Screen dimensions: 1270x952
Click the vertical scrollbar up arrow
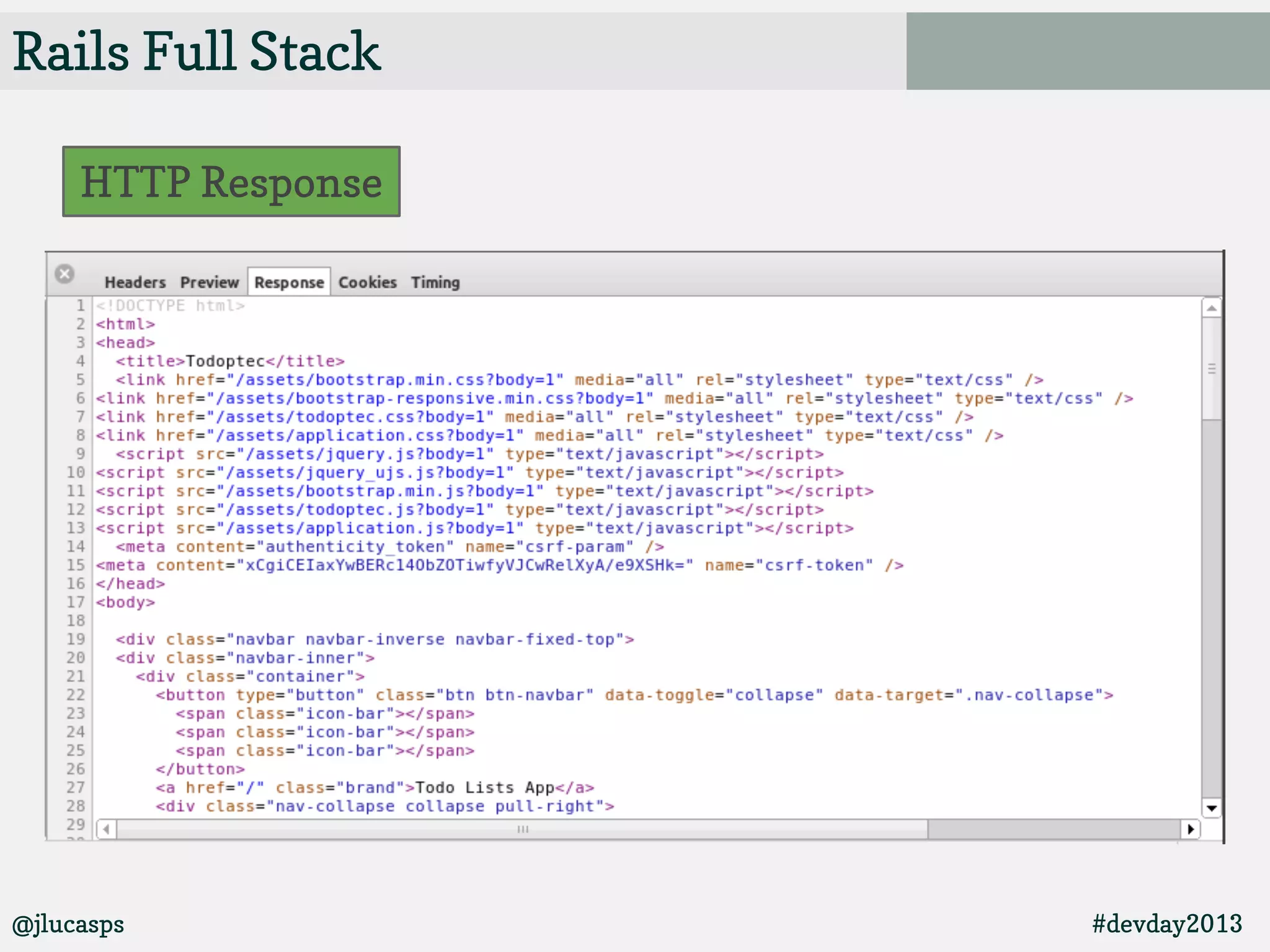(1211, 308)
